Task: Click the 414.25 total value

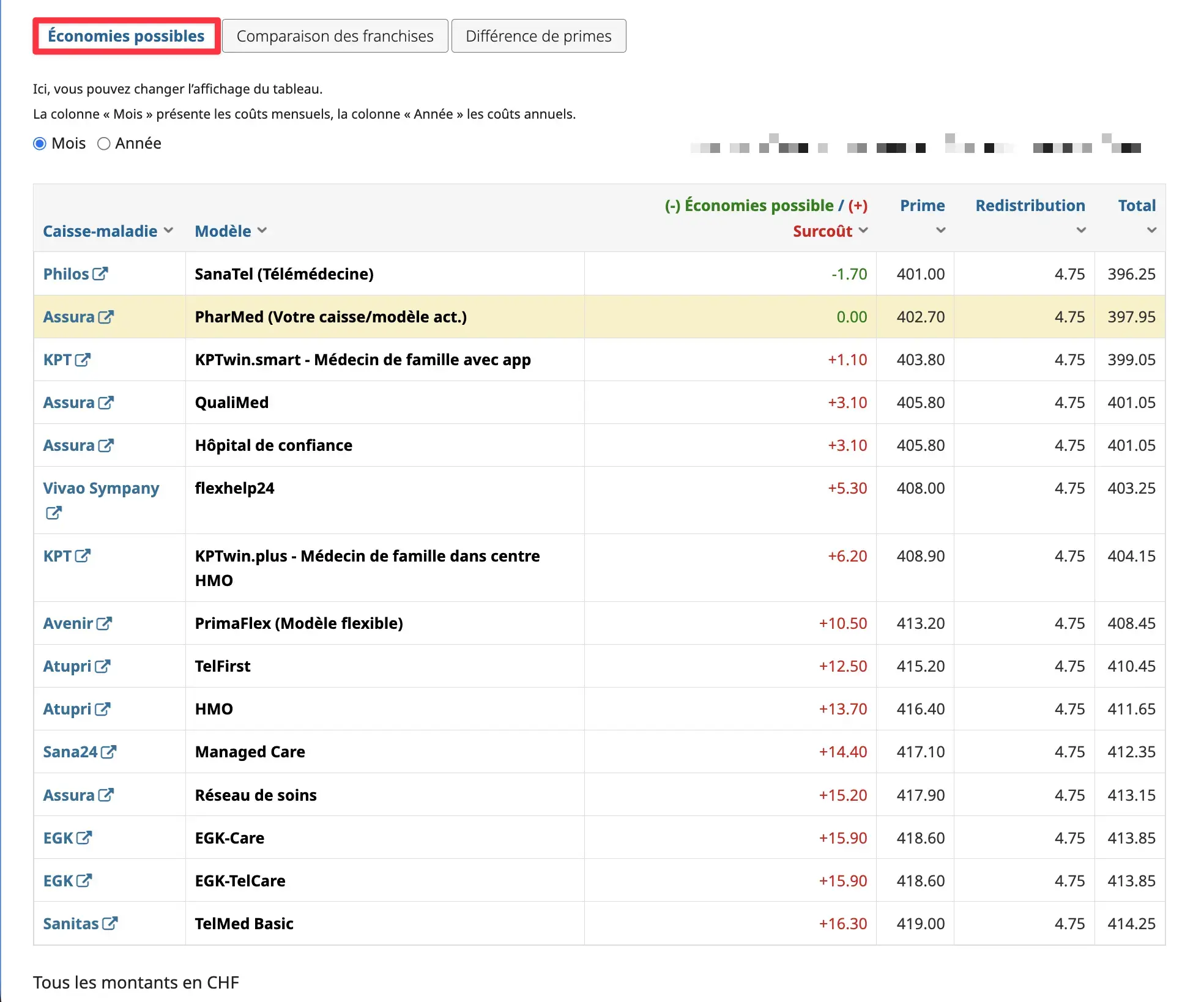Action: pyautogui.click(x=1131, y=923)
